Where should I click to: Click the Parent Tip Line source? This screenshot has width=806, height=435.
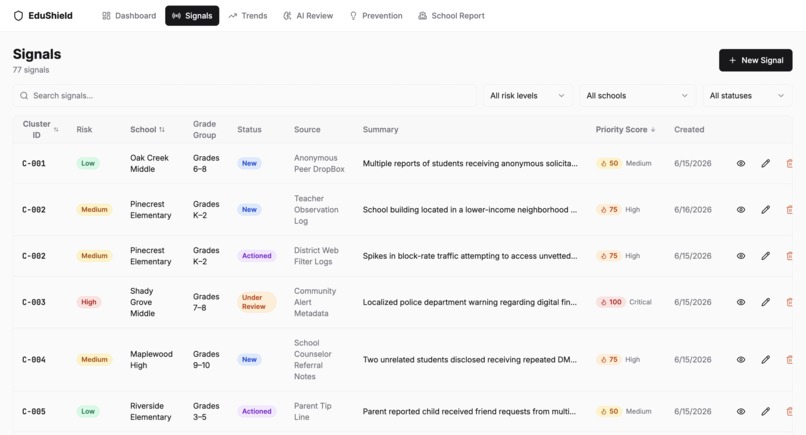[x=313, y=411]
